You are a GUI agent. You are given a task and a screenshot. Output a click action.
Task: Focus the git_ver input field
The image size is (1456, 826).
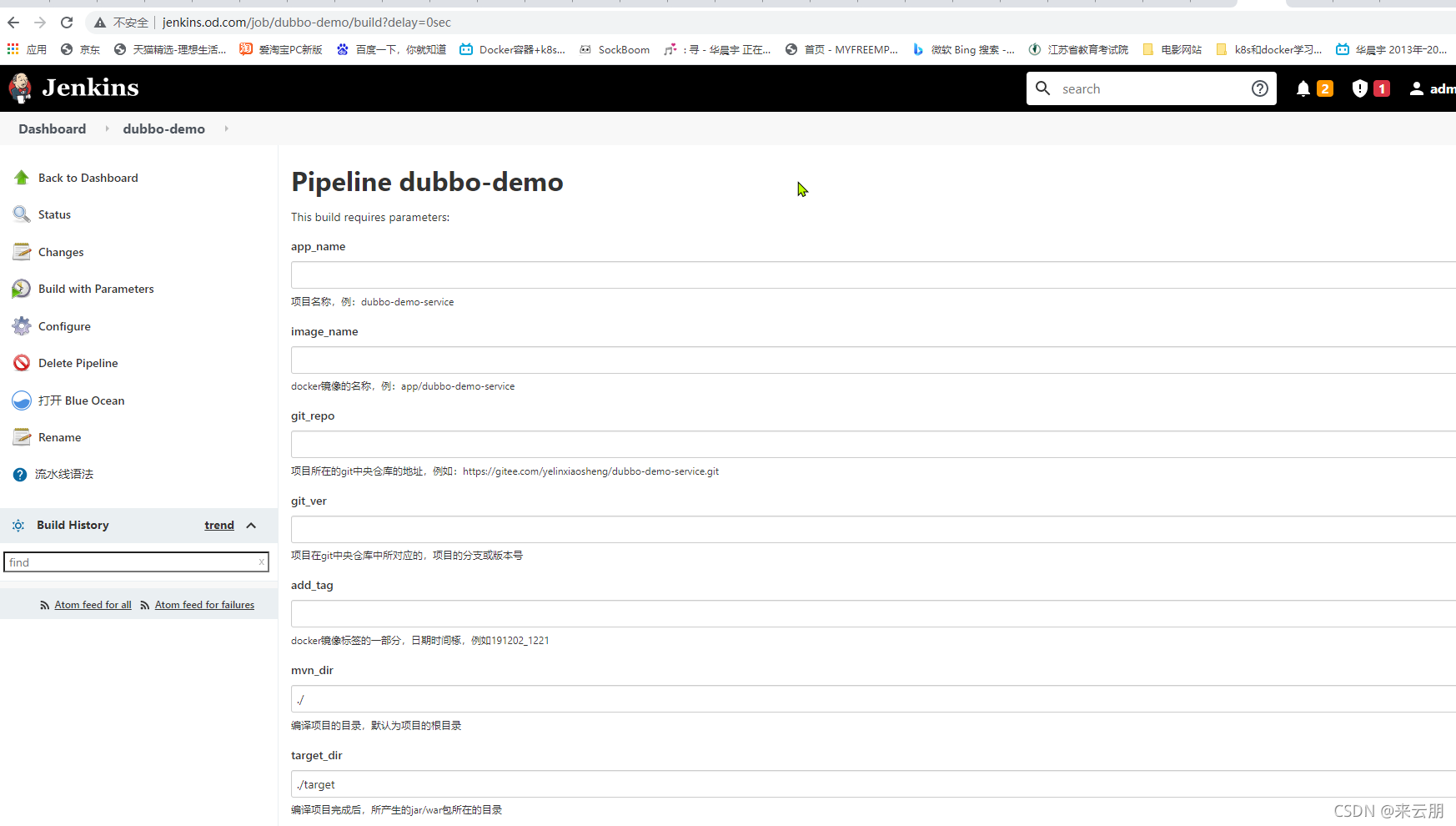[x=873, y=530]
